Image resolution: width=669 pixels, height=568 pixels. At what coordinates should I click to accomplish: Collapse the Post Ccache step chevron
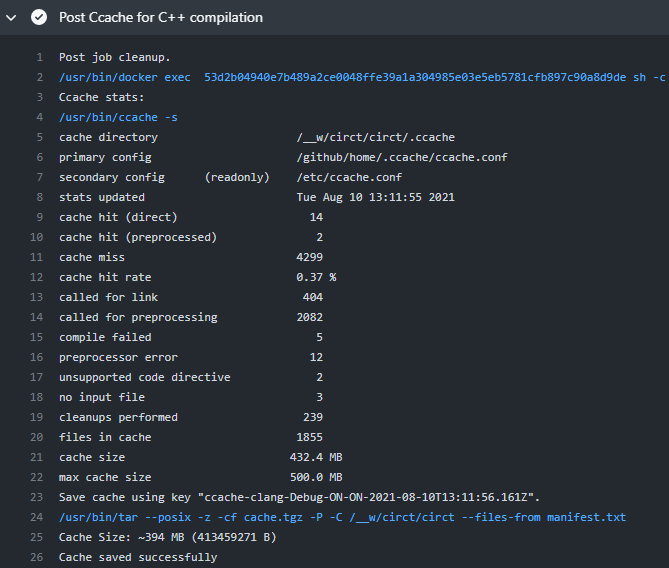(11, 17)
